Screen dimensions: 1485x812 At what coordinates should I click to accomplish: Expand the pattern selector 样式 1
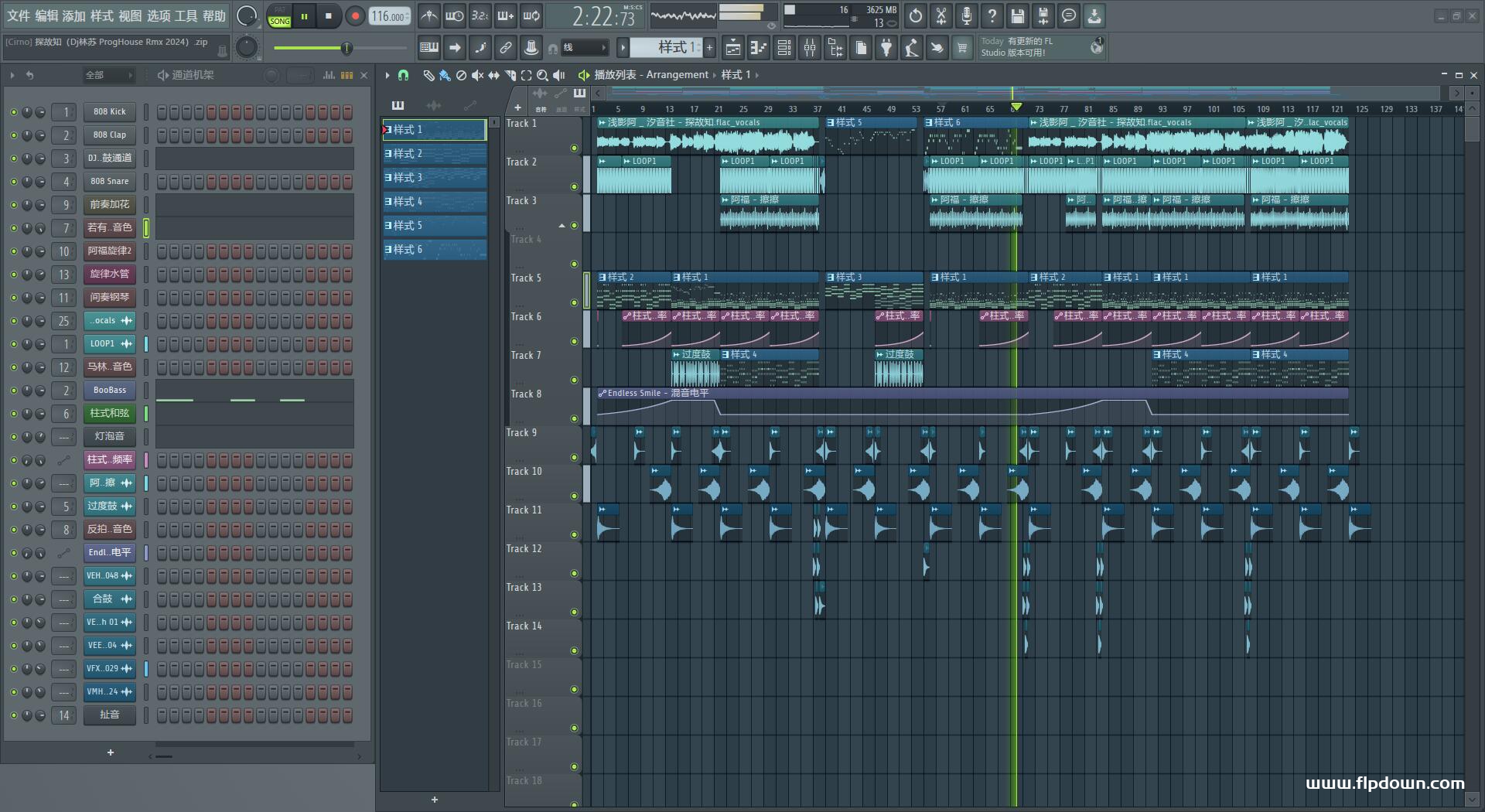click(x=670, y=48)
